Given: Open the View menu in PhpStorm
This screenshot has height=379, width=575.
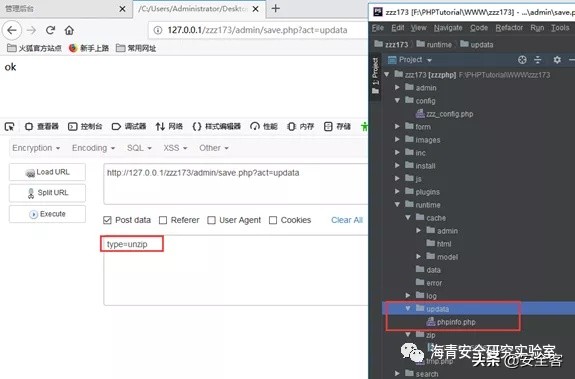Looking at the screenshot, I should (x=418, y=28).
